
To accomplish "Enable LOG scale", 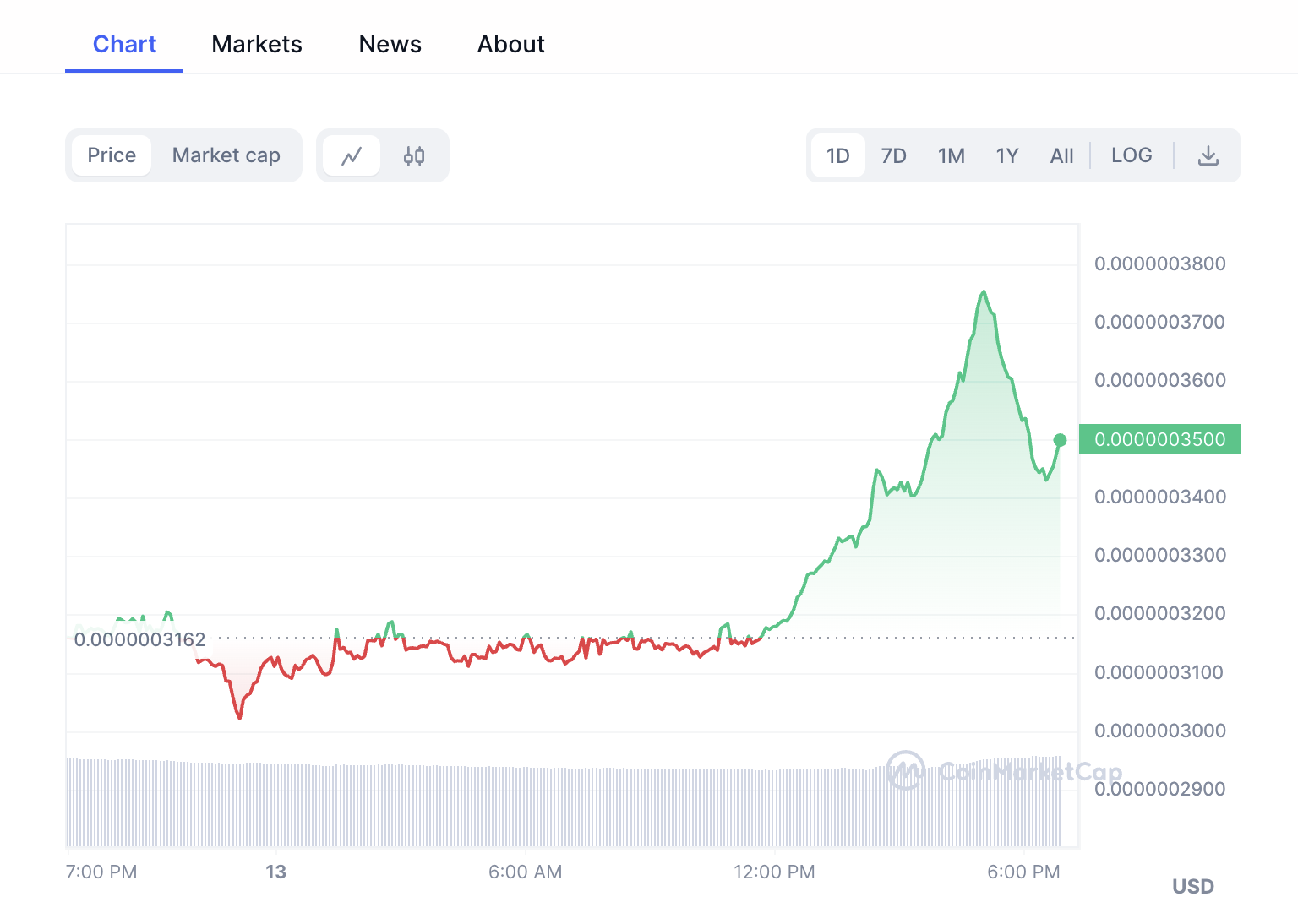I will point(1132,155).
